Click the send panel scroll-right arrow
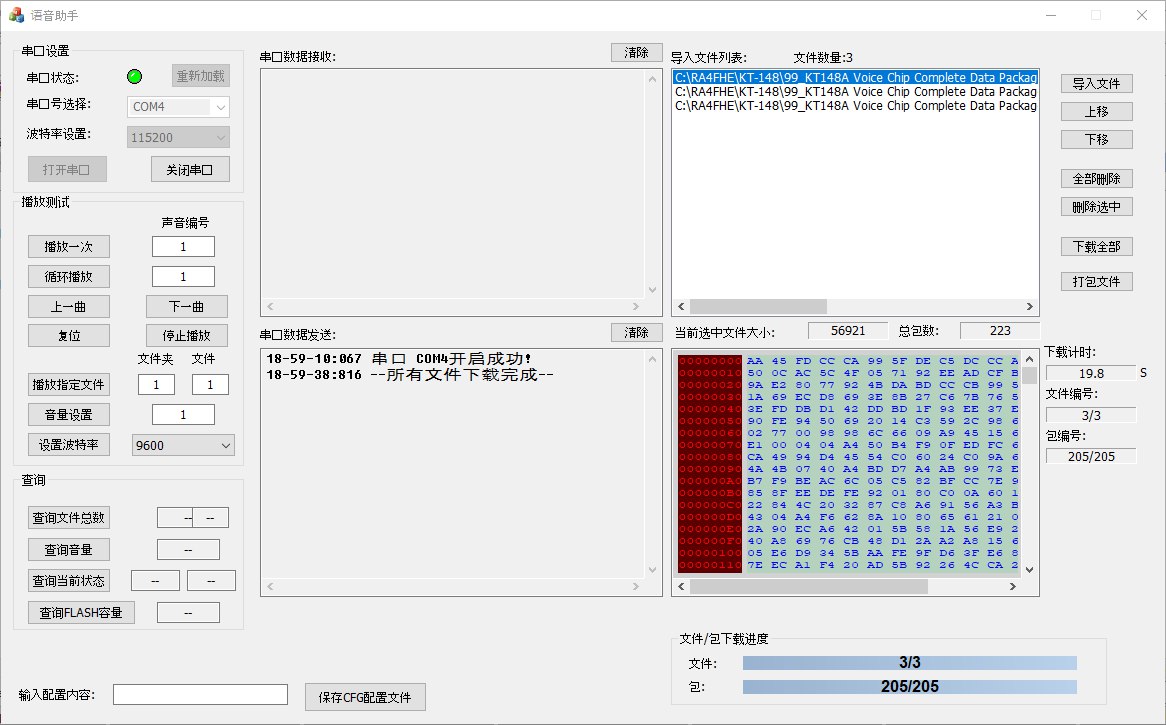Screen dimensions: 1166x725 coord(636,587)
